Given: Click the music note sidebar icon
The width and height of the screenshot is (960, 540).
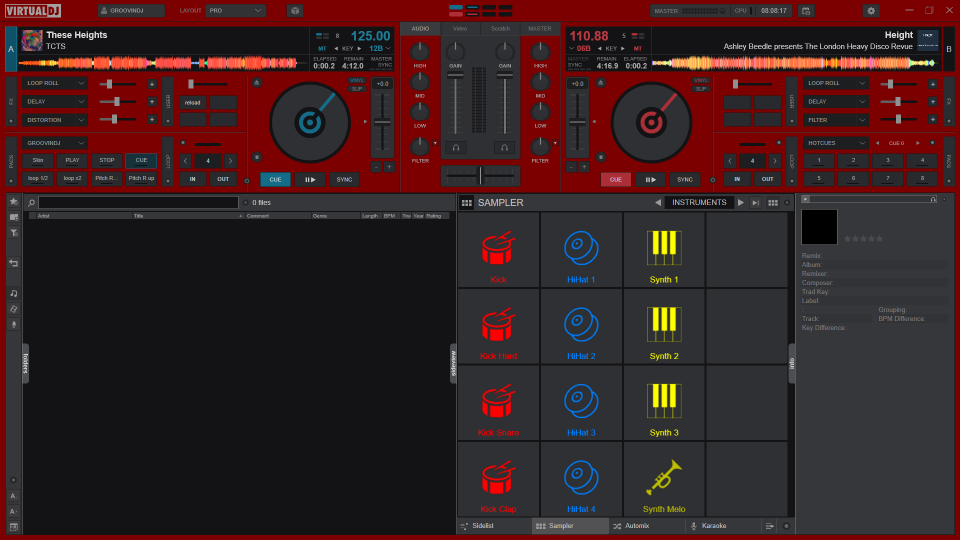Looking at the screenshot, I should [13, 293].
